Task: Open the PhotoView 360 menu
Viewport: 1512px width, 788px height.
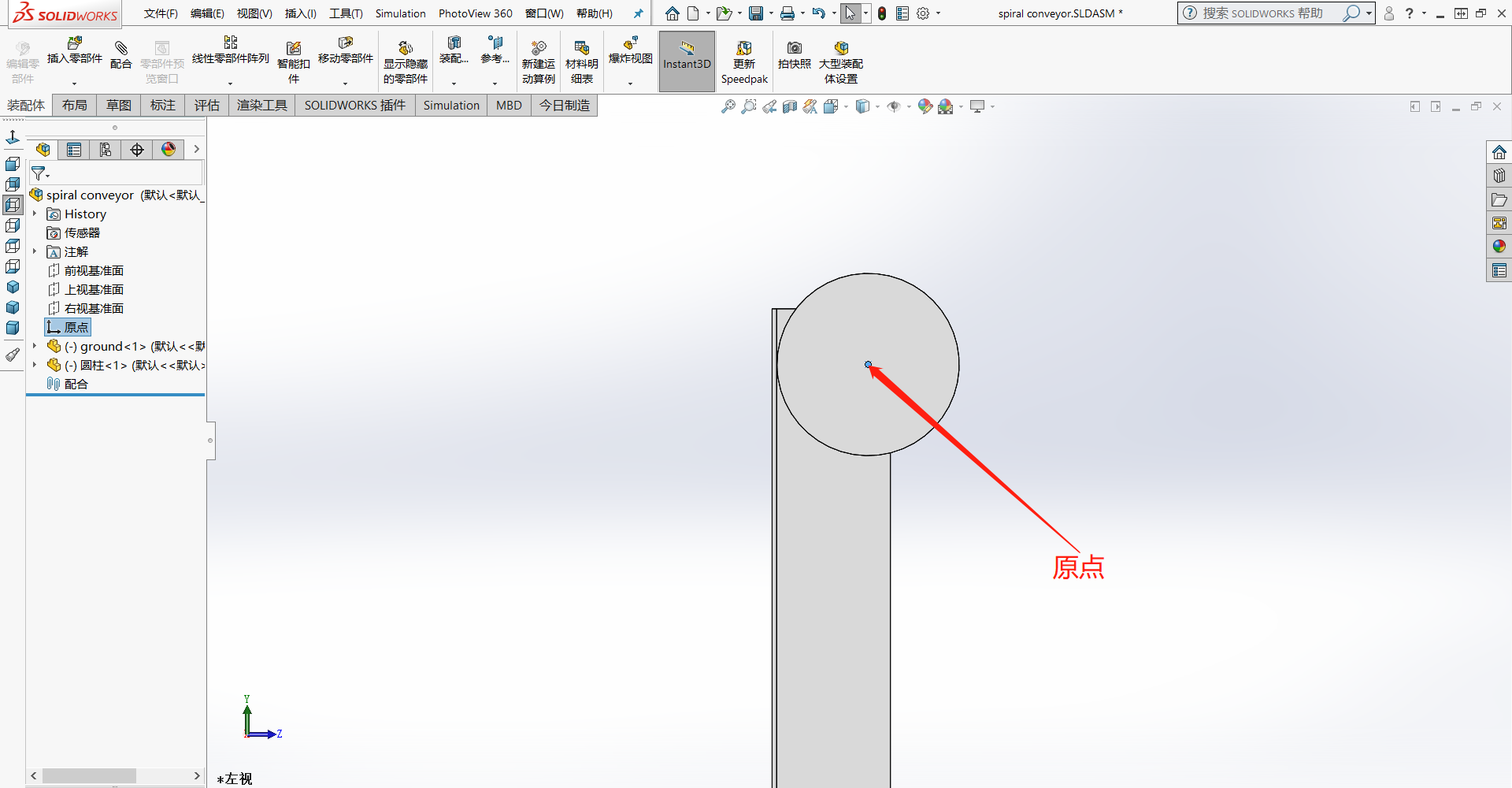Action: pos(475,13)
